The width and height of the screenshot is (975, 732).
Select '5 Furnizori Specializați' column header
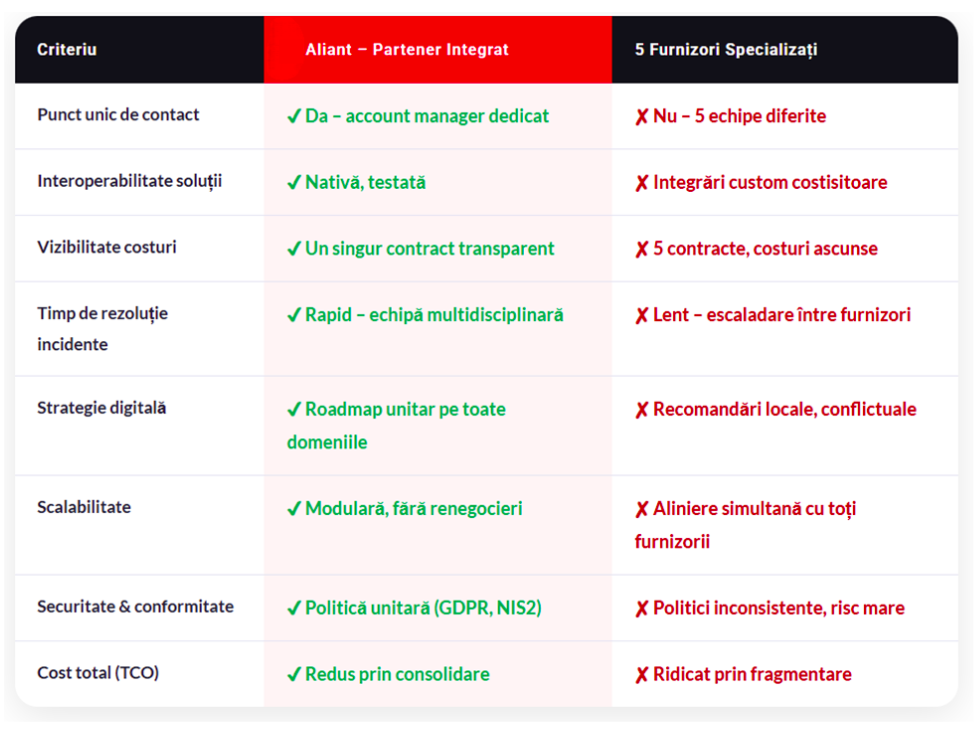click(726, 49)
